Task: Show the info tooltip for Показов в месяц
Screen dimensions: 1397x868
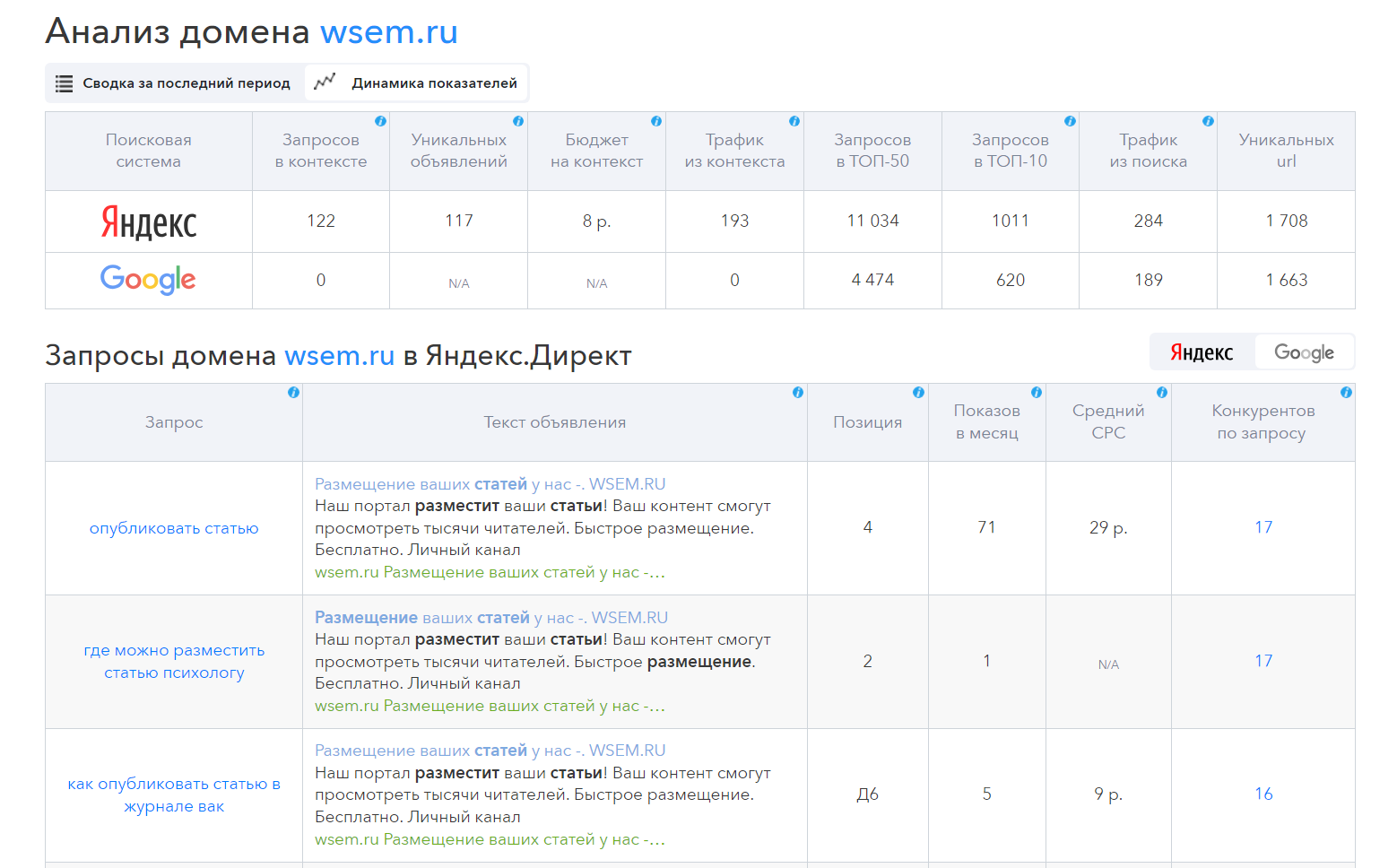Action: point(1037,393)
